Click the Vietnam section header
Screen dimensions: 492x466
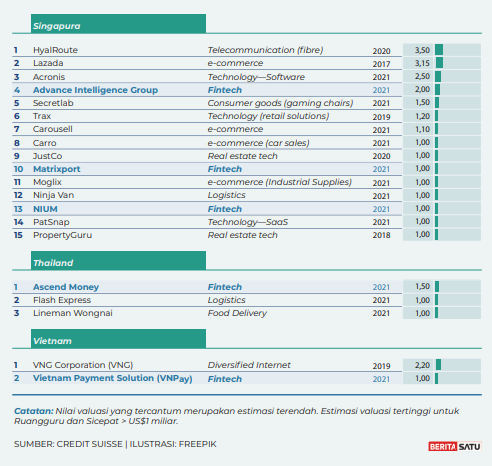tap(118, 339)
